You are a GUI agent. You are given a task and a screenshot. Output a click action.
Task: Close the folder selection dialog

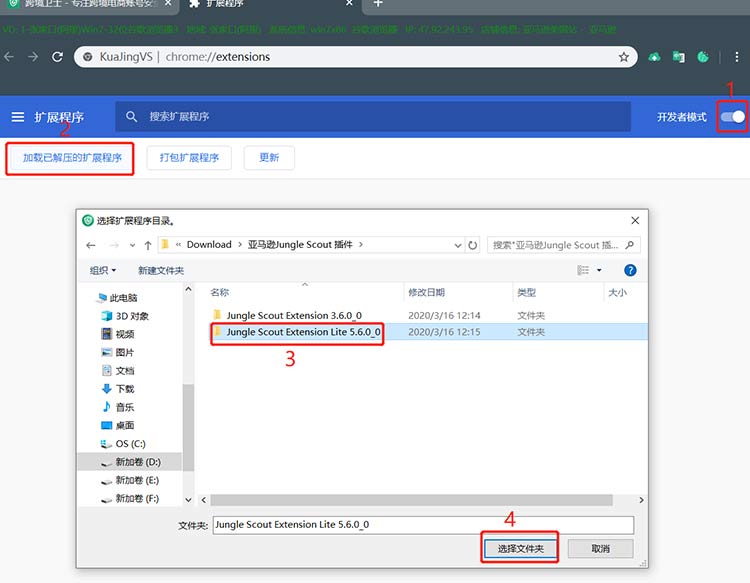tap(635, 220)
